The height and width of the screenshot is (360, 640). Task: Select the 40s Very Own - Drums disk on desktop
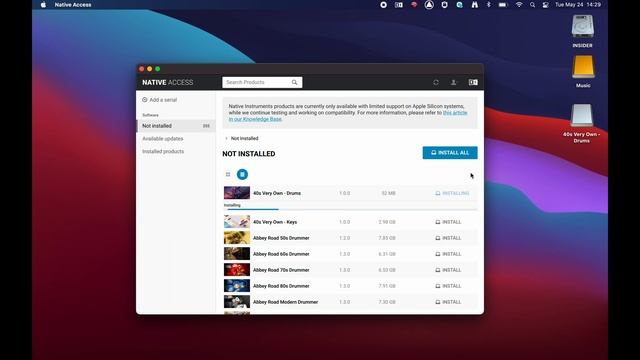coord(582,123)
